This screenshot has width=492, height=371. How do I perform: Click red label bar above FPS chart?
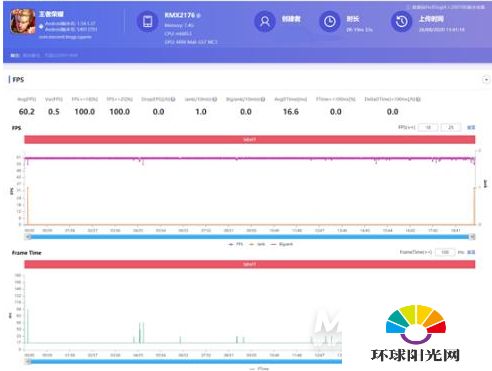coord(250,140)
